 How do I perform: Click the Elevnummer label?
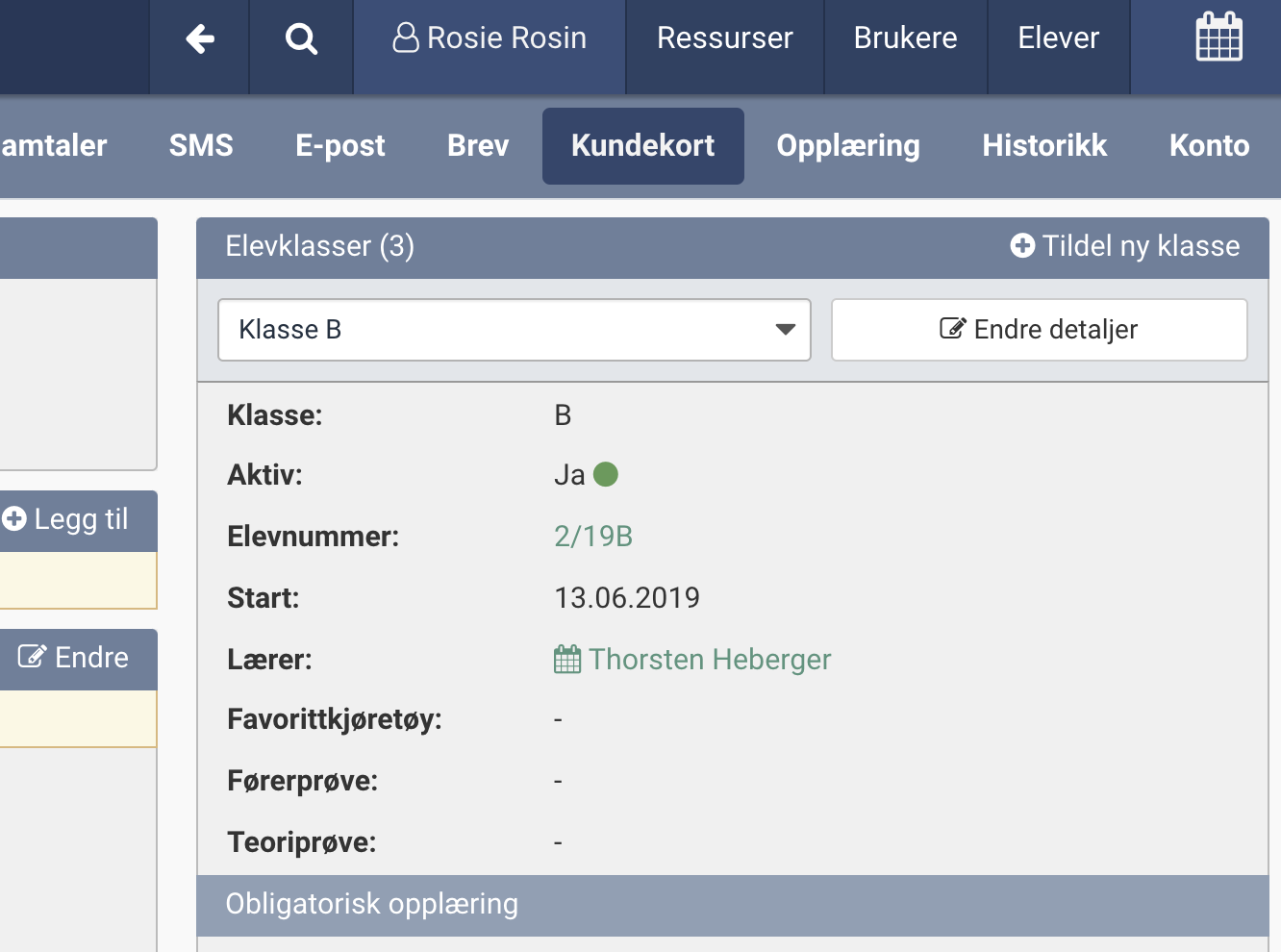[313, 537]
